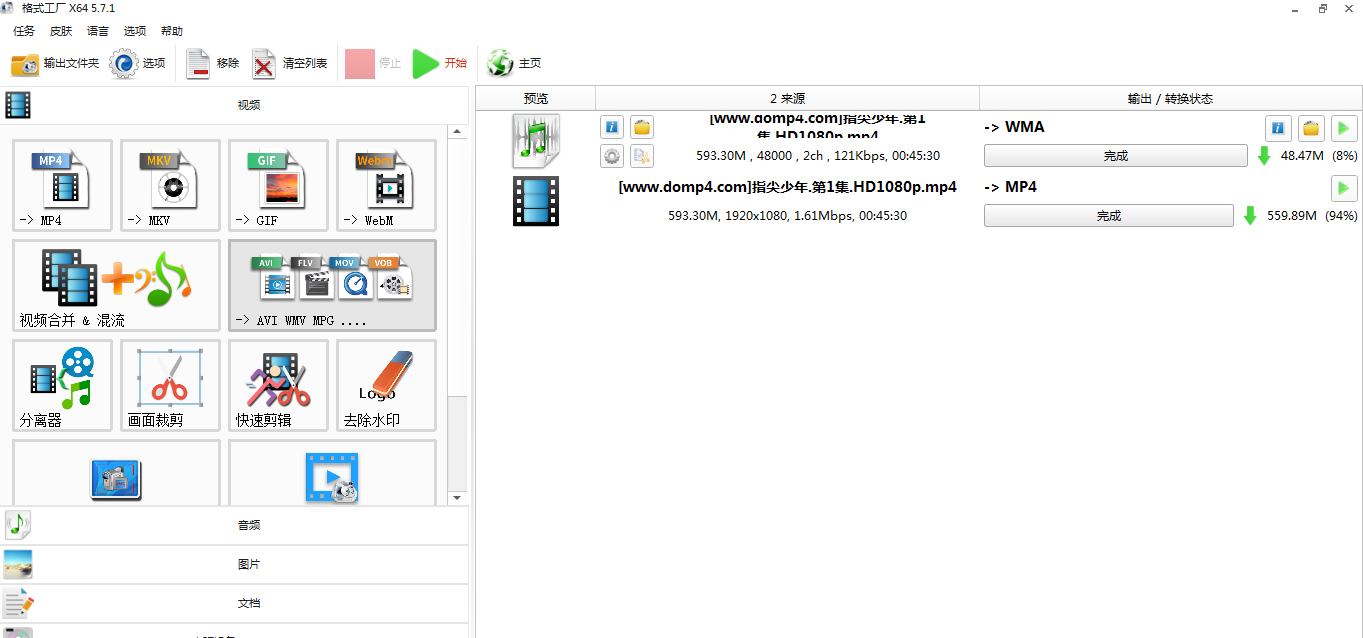Click the 输出 / 转换状态 column header
This screenshot has height=638, width=1363.
tap(1170, 98)
